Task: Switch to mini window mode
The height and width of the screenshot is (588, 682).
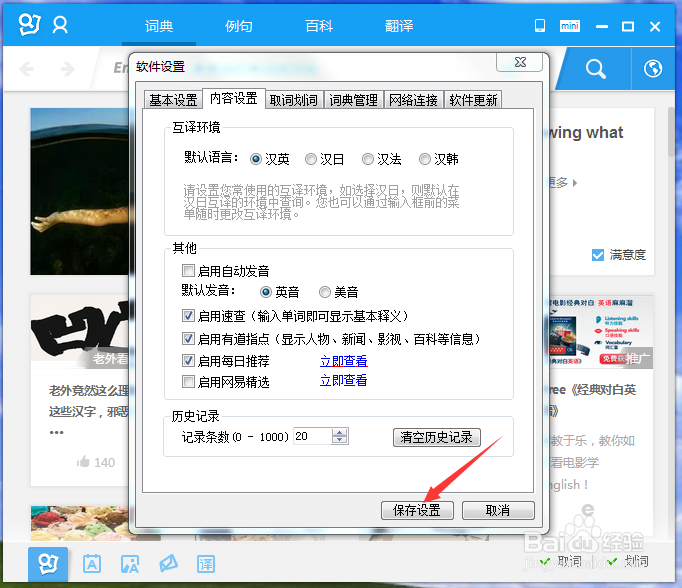Action: [x=569, y=26]
